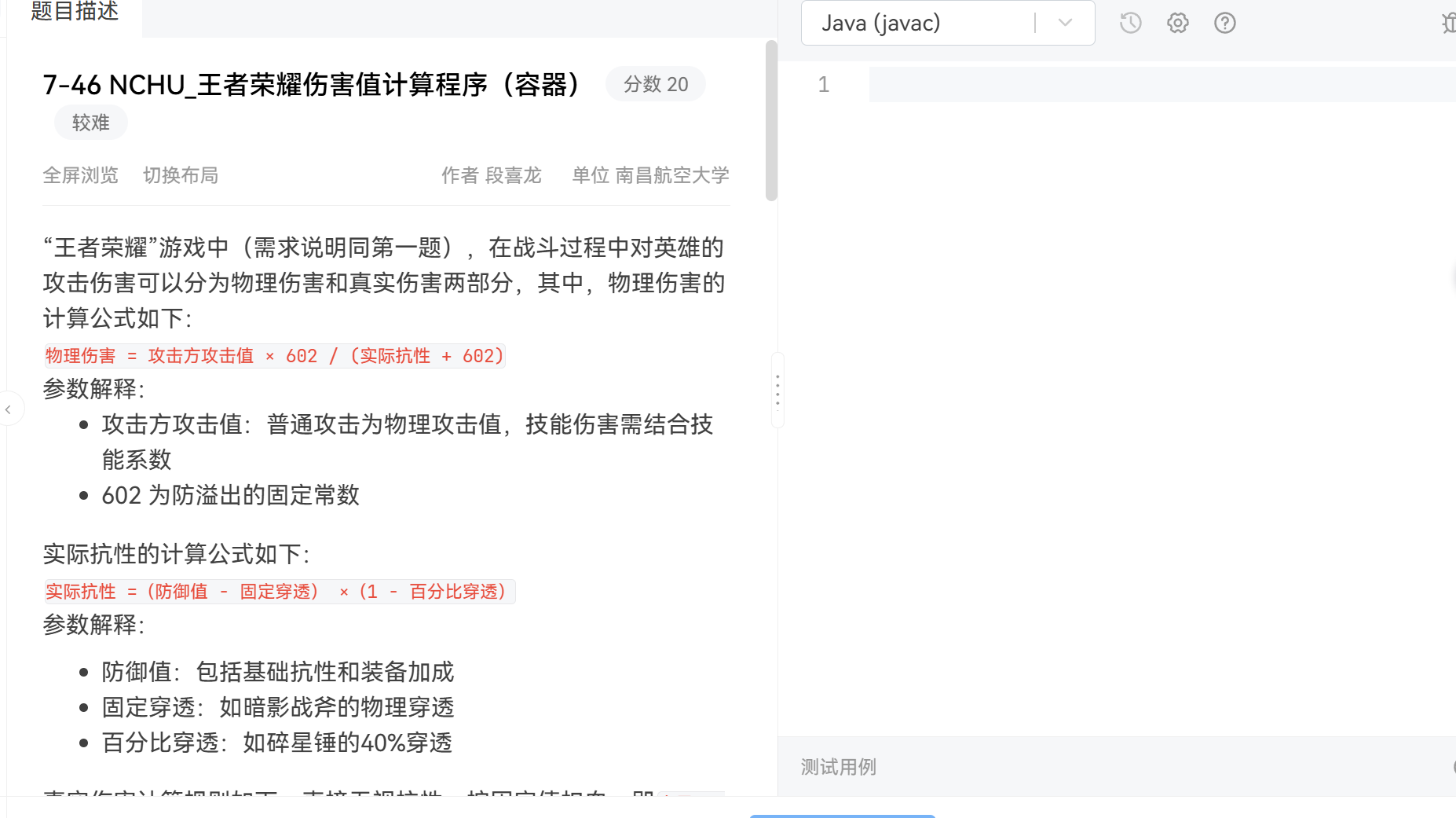This screenshot has width=1456, height=818.
Task: Switch to the 题目描述 tab
Action: [x=75, y=12]
